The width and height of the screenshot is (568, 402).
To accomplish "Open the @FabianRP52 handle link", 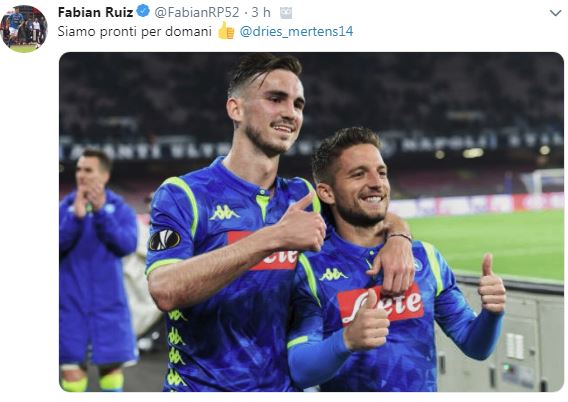I will pos(197,12).
